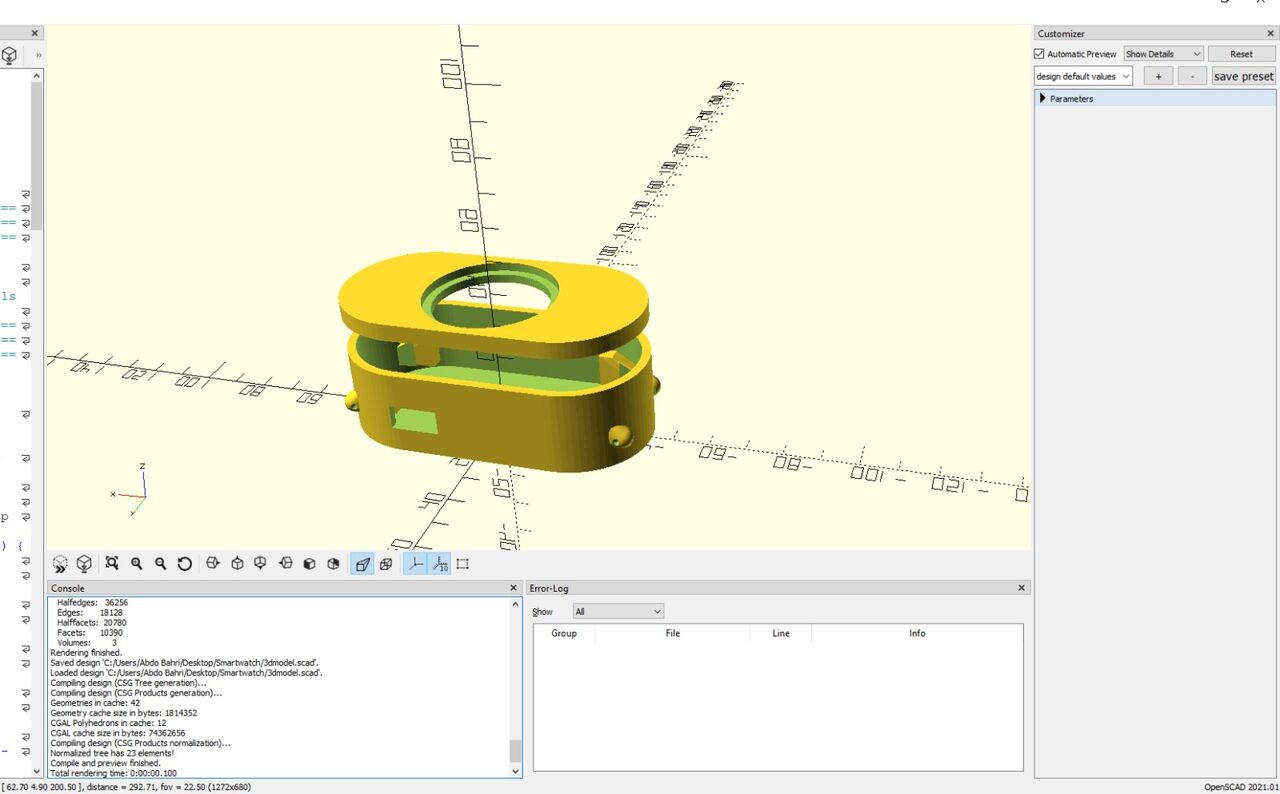Expand the Parameters section
The width and height of the screenshot is (1280, 794).
coord(1043,98)
